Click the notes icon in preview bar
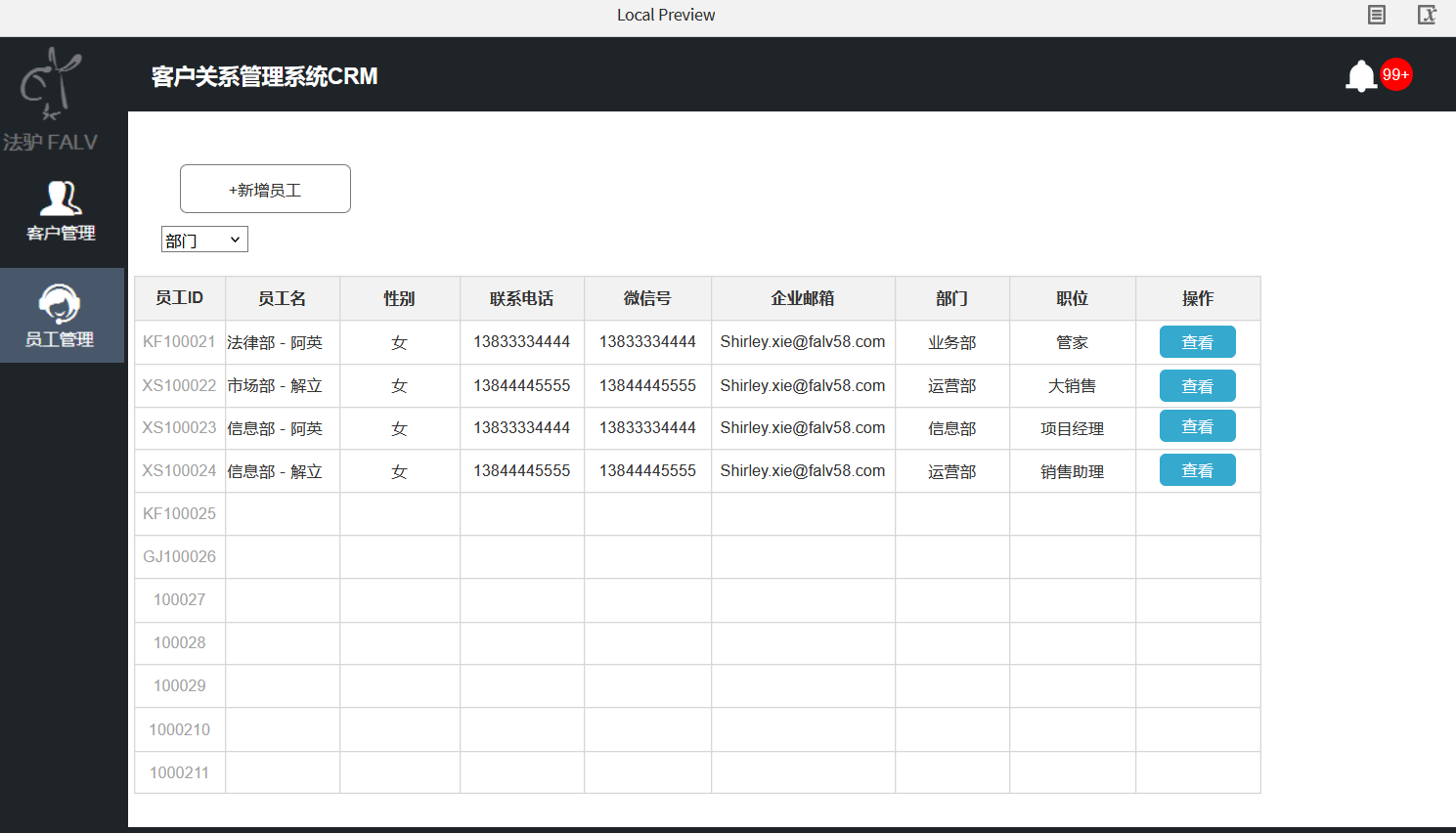The image size is (1456, 833). click(1377, 15)
